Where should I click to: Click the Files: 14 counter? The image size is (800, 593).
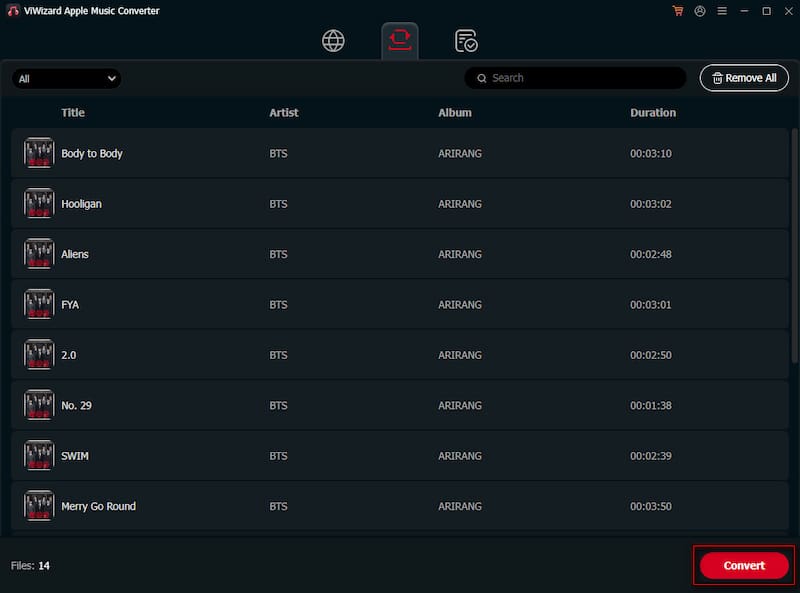coord(30,565)
